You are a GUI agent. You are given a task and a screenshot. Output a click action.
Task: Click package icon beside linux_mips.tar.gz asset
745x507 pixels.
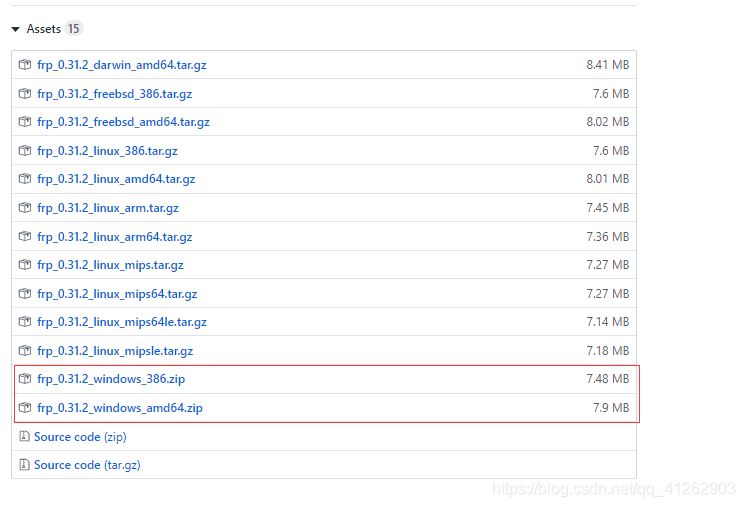click(x=25, y=265)
